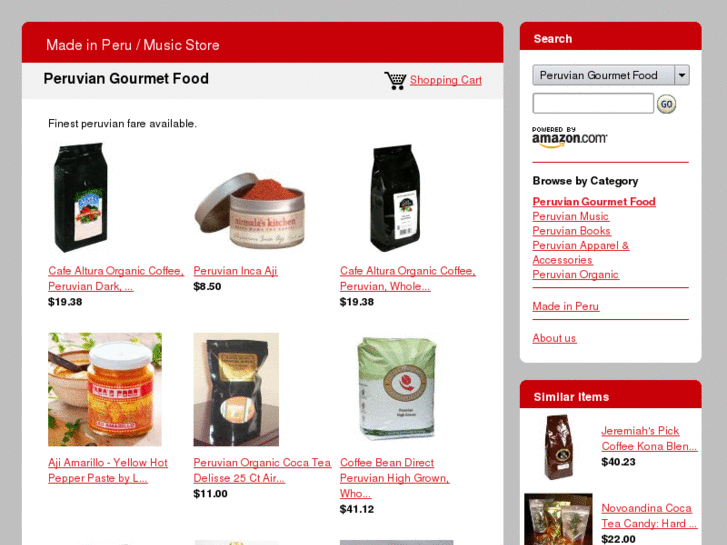Screen dimensions: 727x545
Task: Go to the Peruvian Organic category
Action: (x=575, y=275)
